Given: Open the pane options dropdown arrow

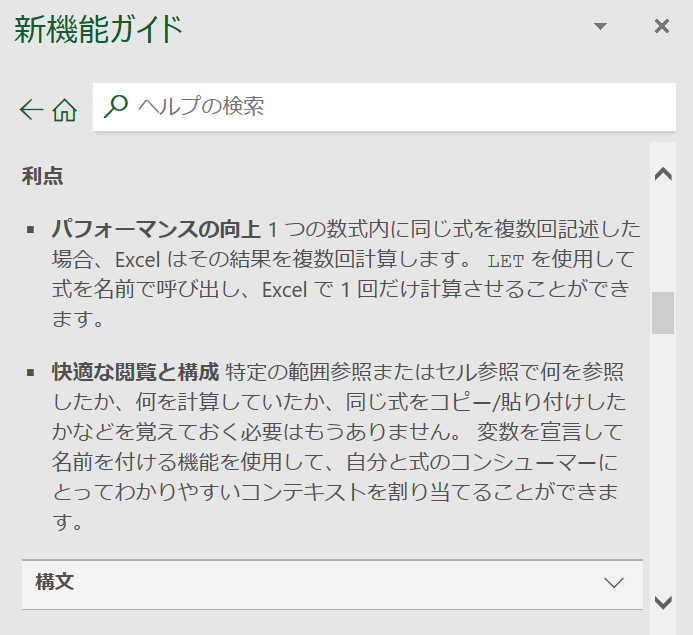Looking at the screenshot, I should (x=600, y=26).
